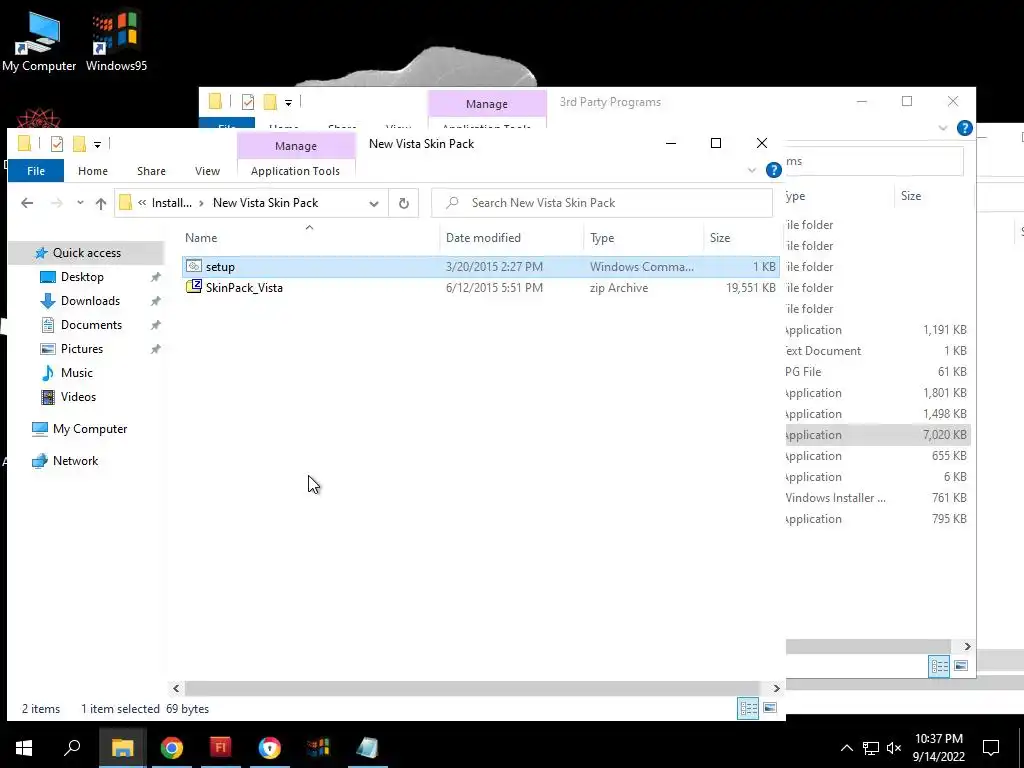Open the red Fl app on taskbar
Image resolution: width=1024 pixels, height=768 pixels.
(221, 747)
